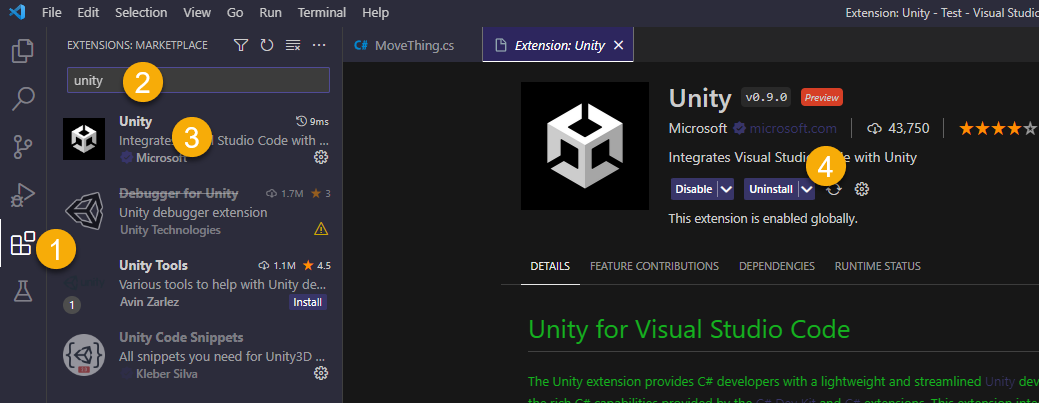Viewport: 1039px width, 403px height.
Task: Expand the Uninstall dropdown arrow
Action: pos(806,189)
